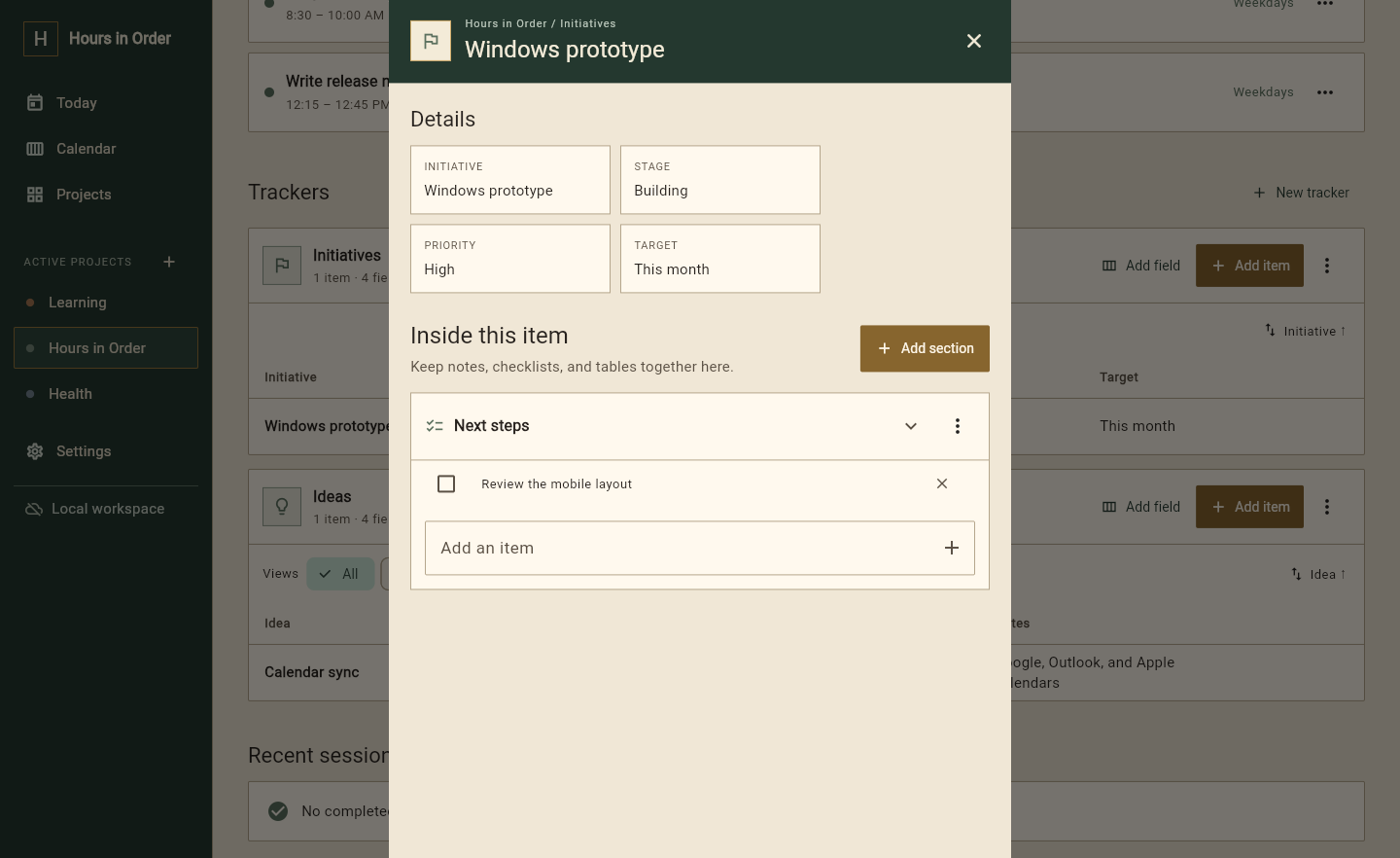Open the Target field showing This month
Screen dimensions: 1400x858
click(x=720, y=259)
